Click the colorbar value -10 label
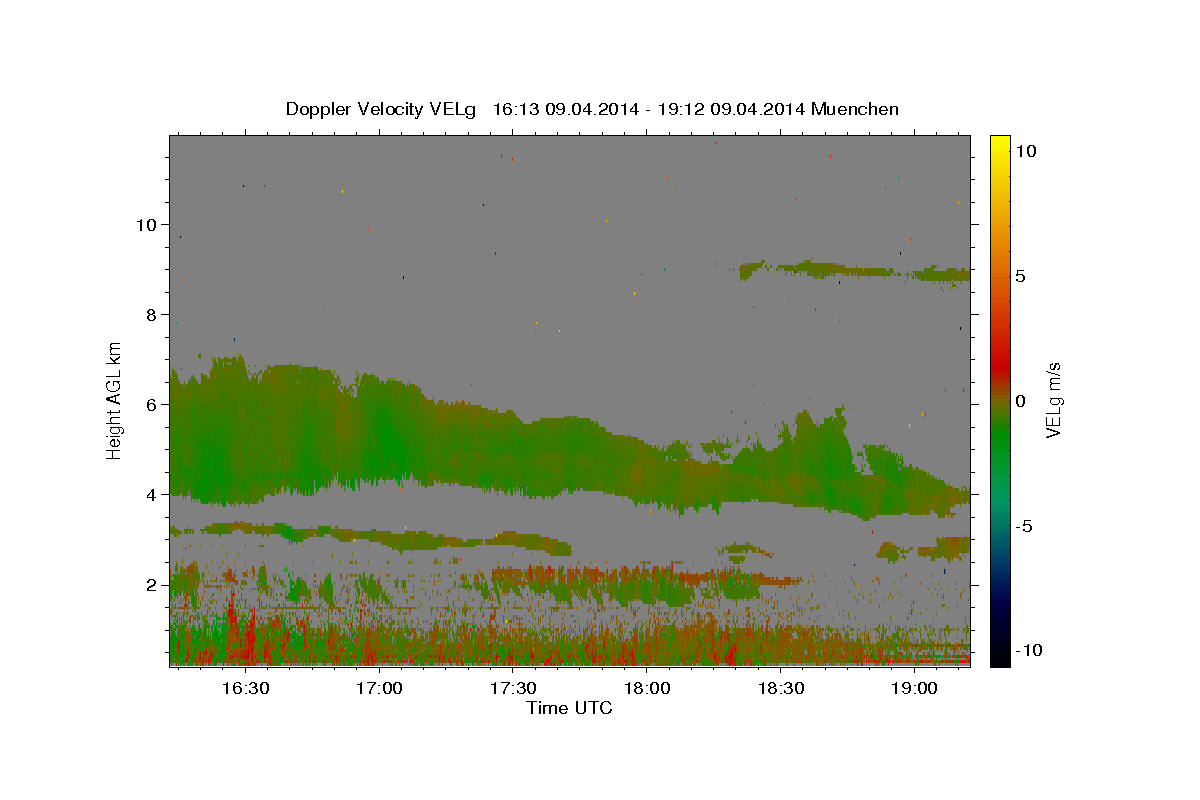Image resolution: width=1200 pixels, height=800 pixels. pos(1027,651)
